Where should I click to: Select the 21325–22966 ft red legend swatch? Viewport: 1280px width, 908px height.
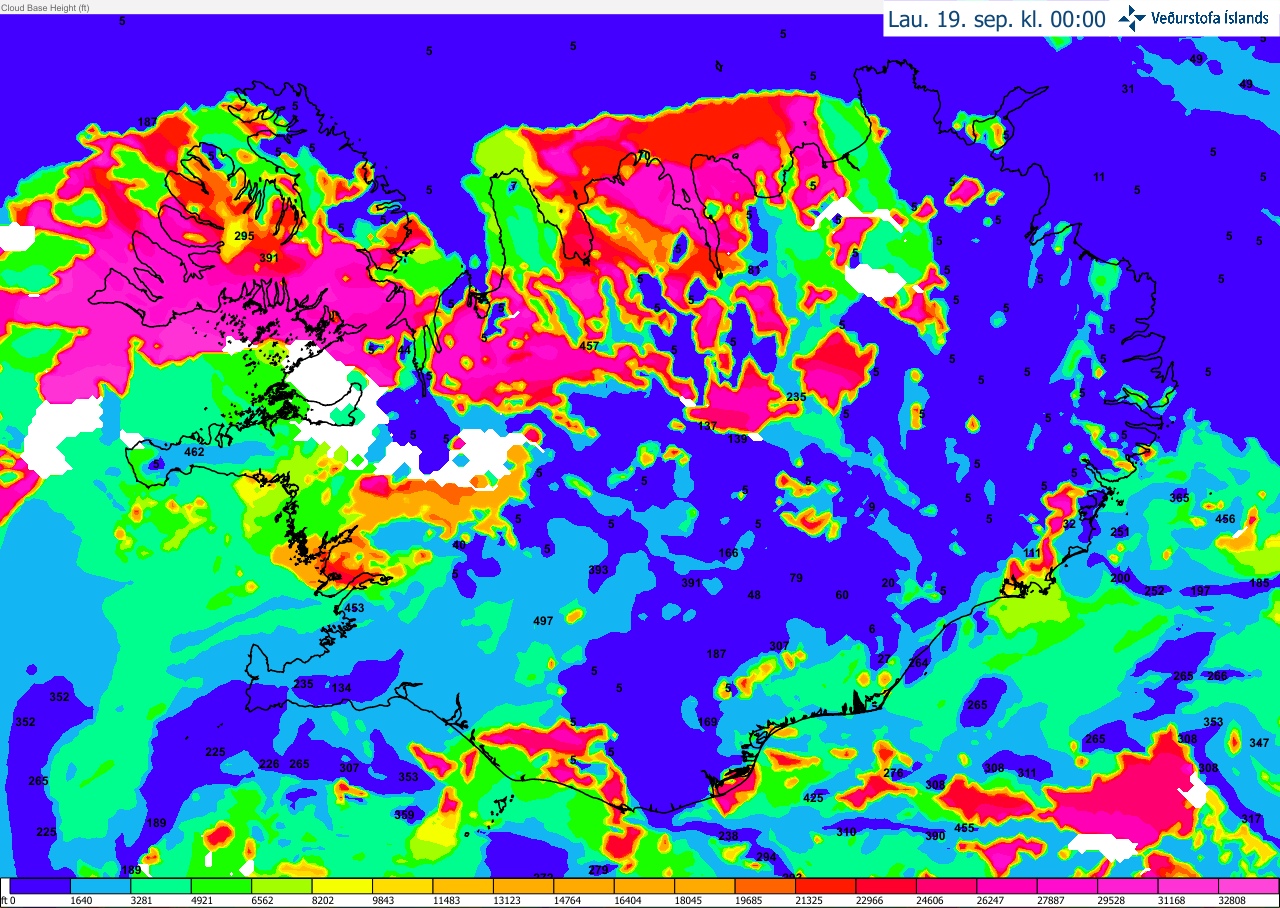(x=826, y=885)
